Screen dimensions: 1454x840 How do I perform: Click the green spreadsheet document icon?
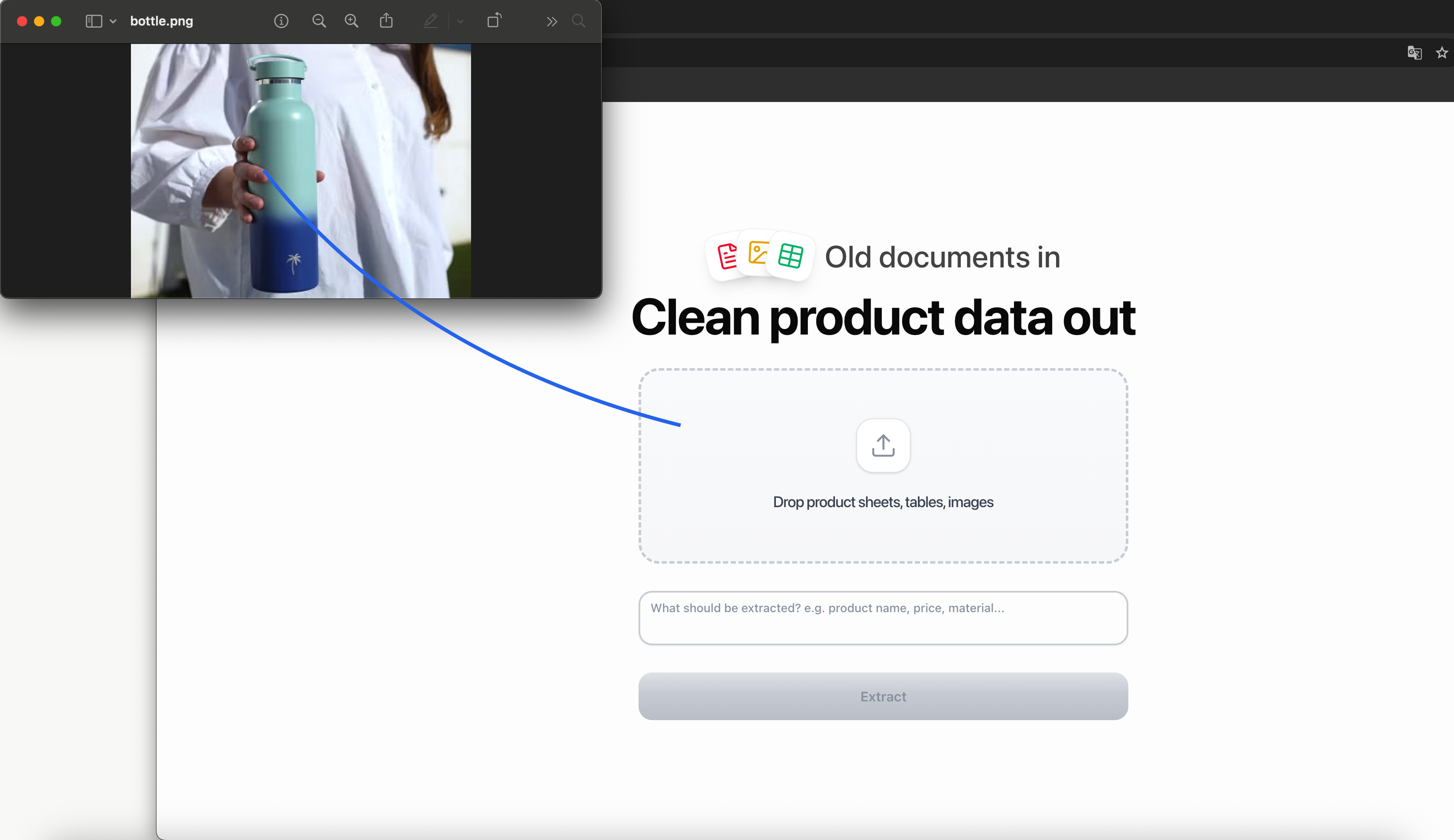(790, 256)
